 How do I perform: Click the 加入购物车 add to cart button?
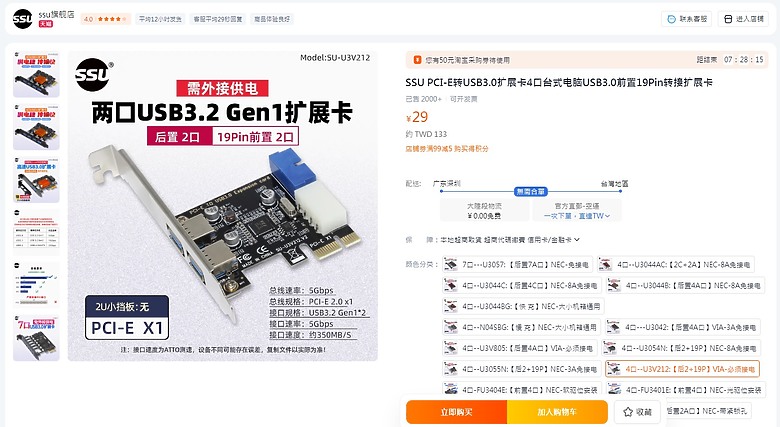557,412
